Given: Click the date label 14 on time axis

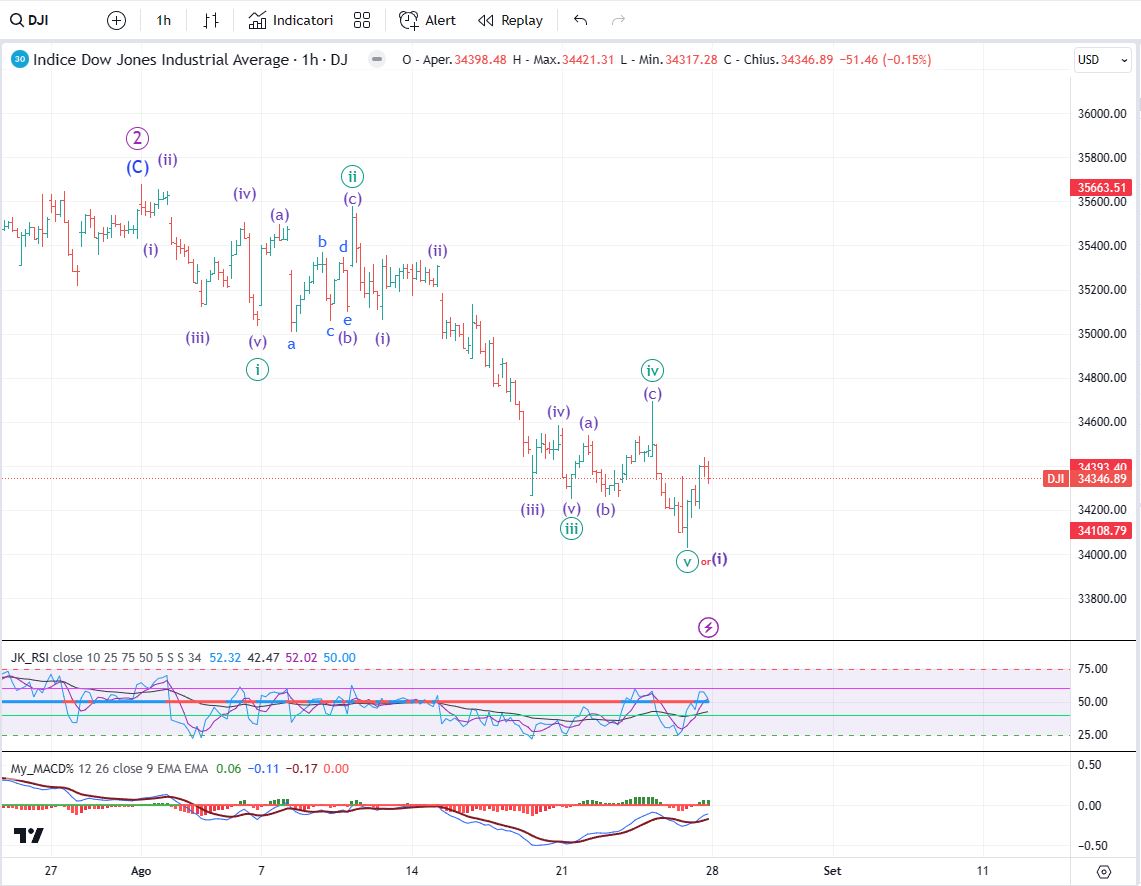Looking at the screenshot, I should coord(412,870).
